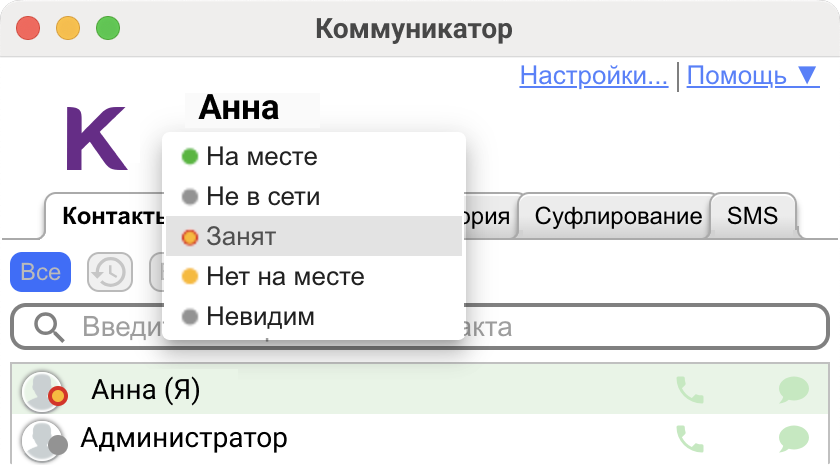Image resolution: width=840 pixels, height=466 pixels.
Task: Click the magnifier icon in search field
Action: (x=49, y=327)
